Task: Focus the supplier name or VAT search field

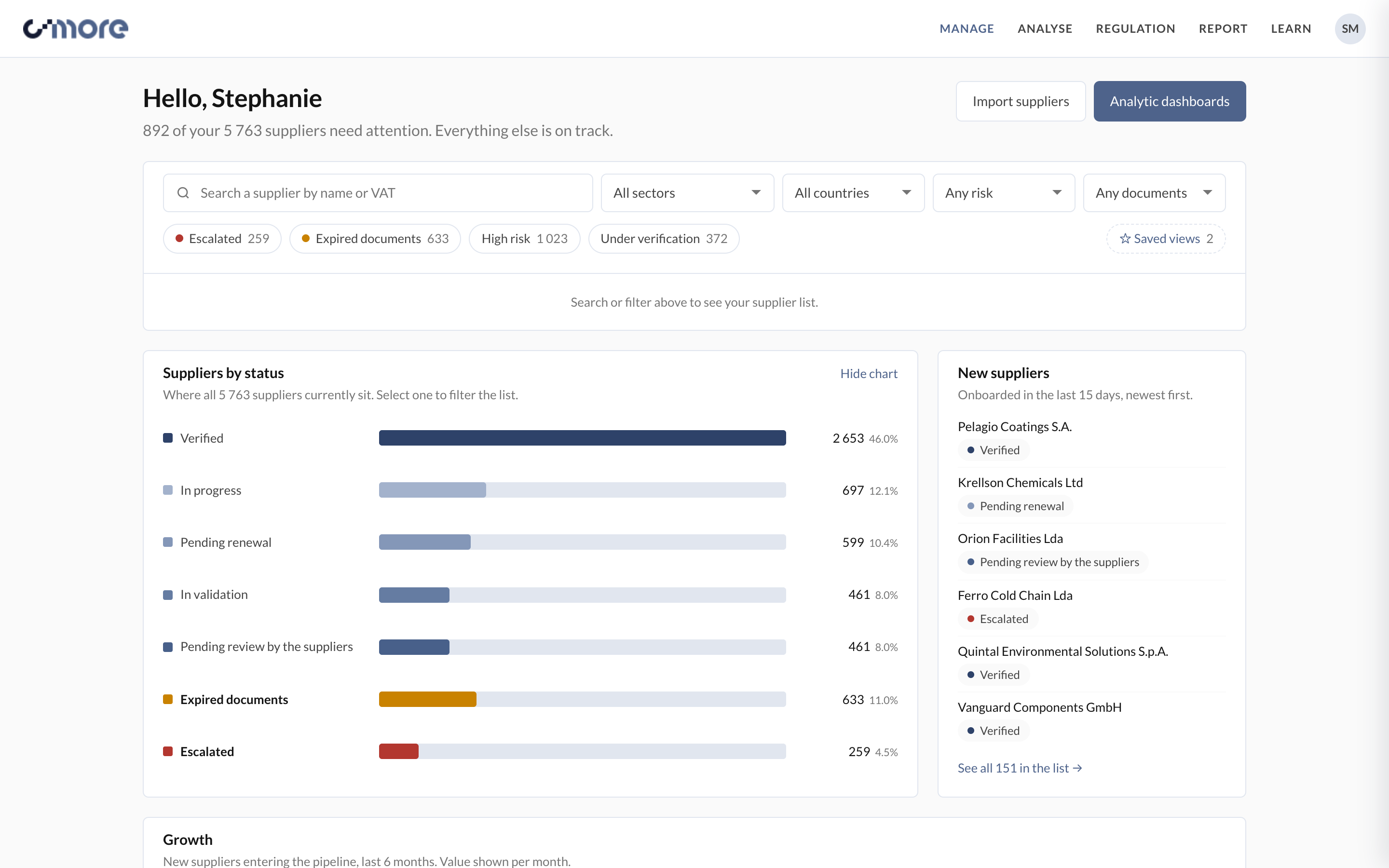Action: 378,193
